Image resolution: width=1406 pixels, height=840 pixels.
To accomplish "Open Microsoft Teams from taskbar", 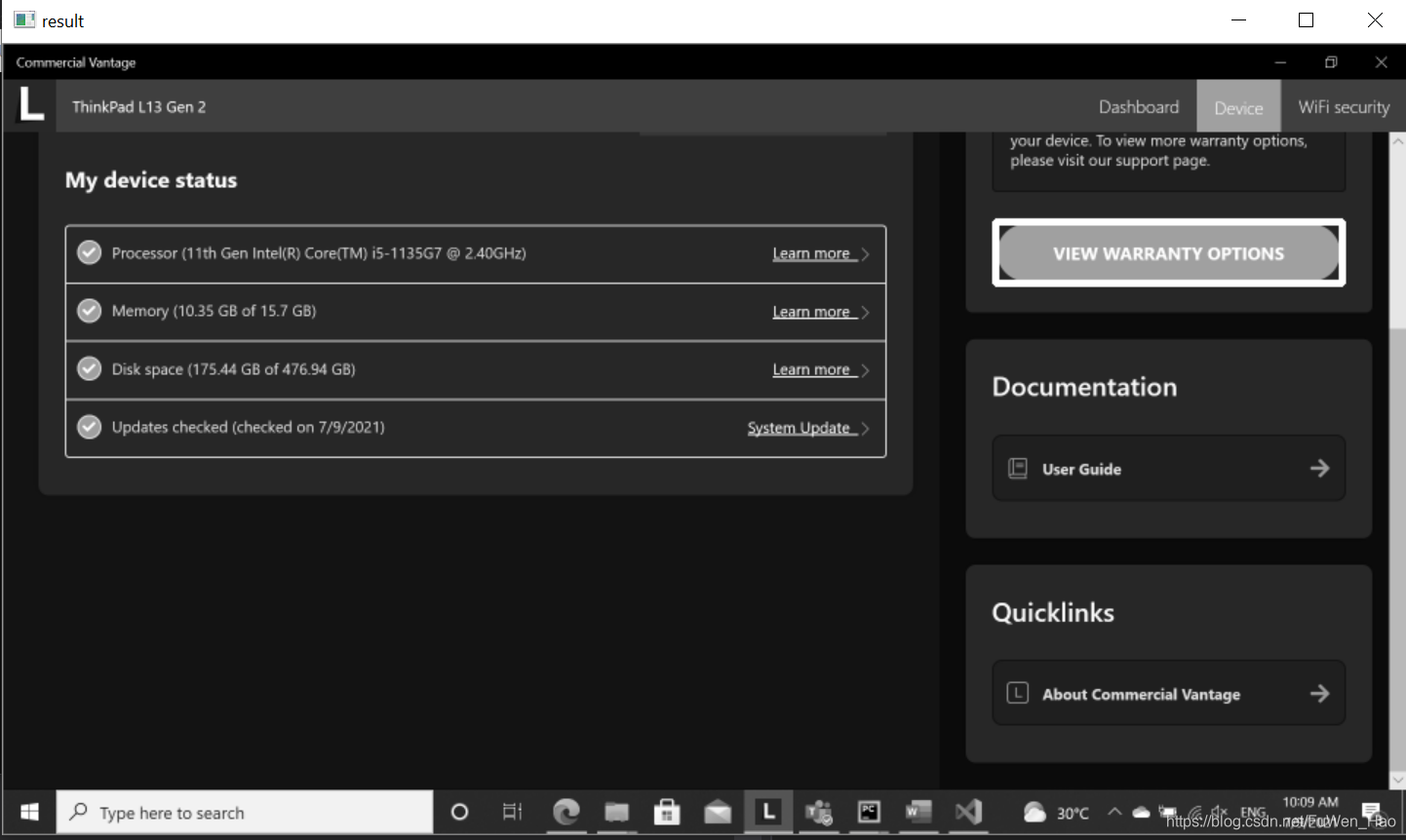I will point(819,812).
